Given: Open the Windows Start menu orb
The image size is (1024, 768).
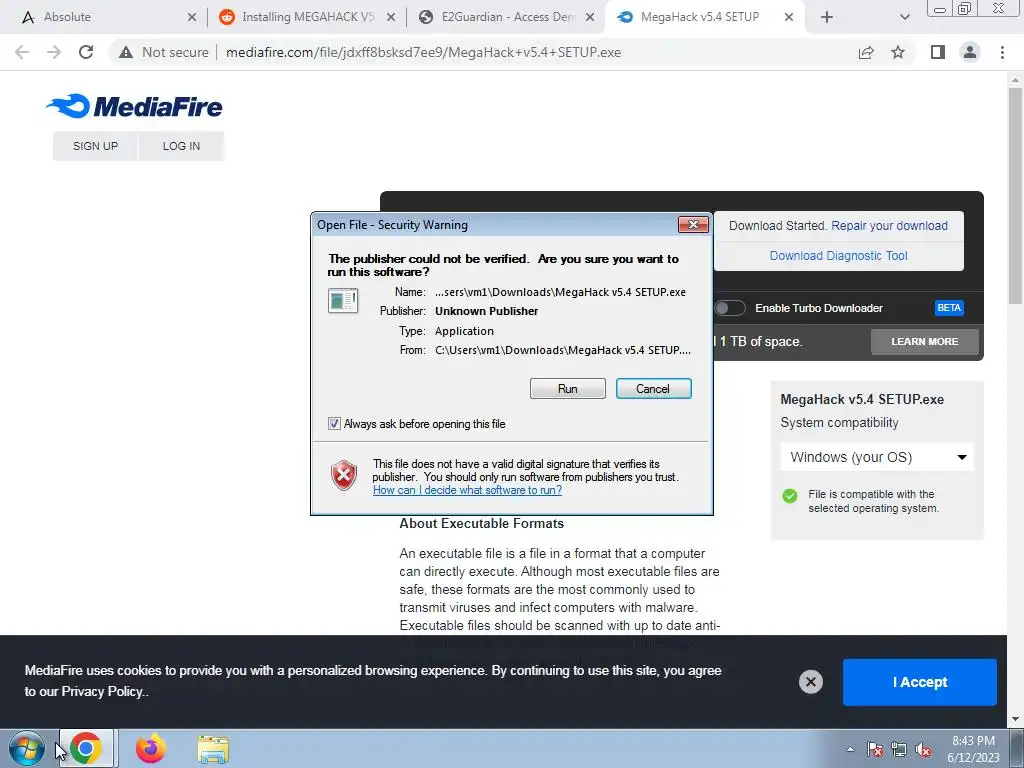Looking at the screenshot, I should (26, 748).
